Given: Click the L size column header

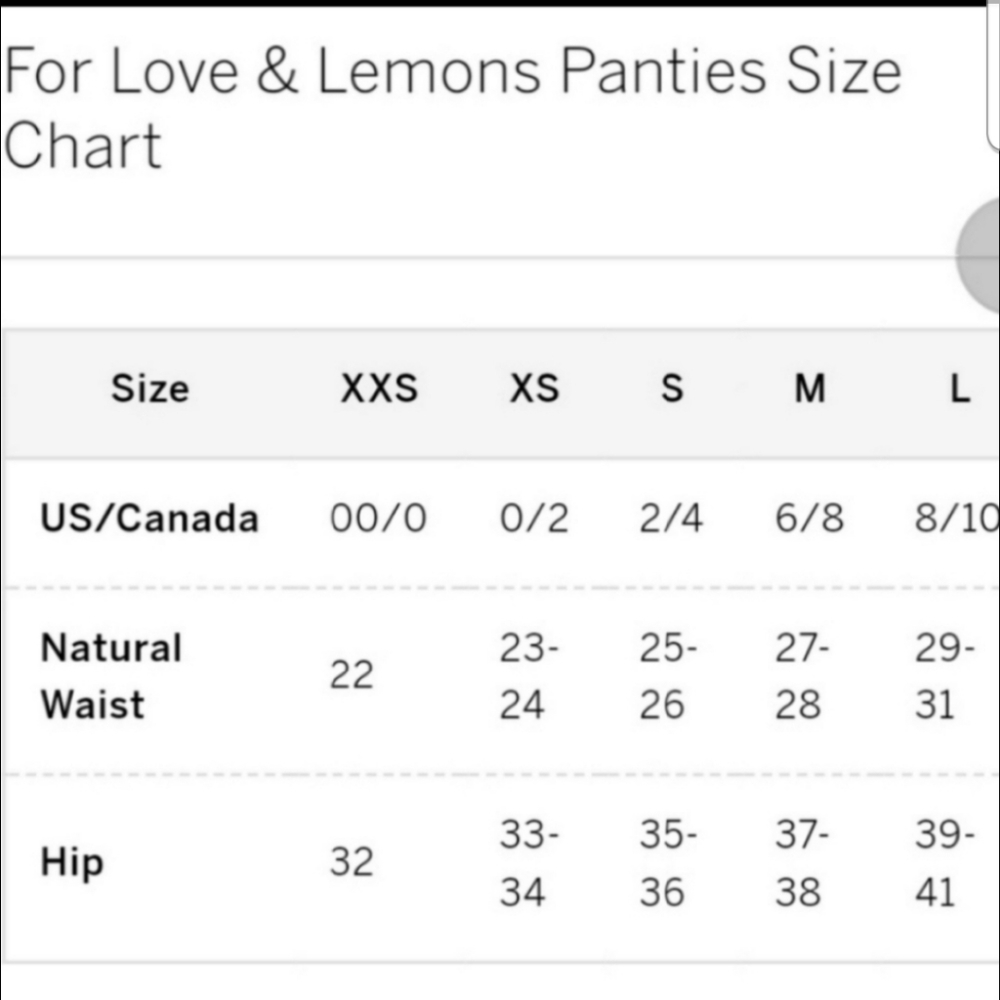Looking at the screenshot, I should tap(959, 388).
